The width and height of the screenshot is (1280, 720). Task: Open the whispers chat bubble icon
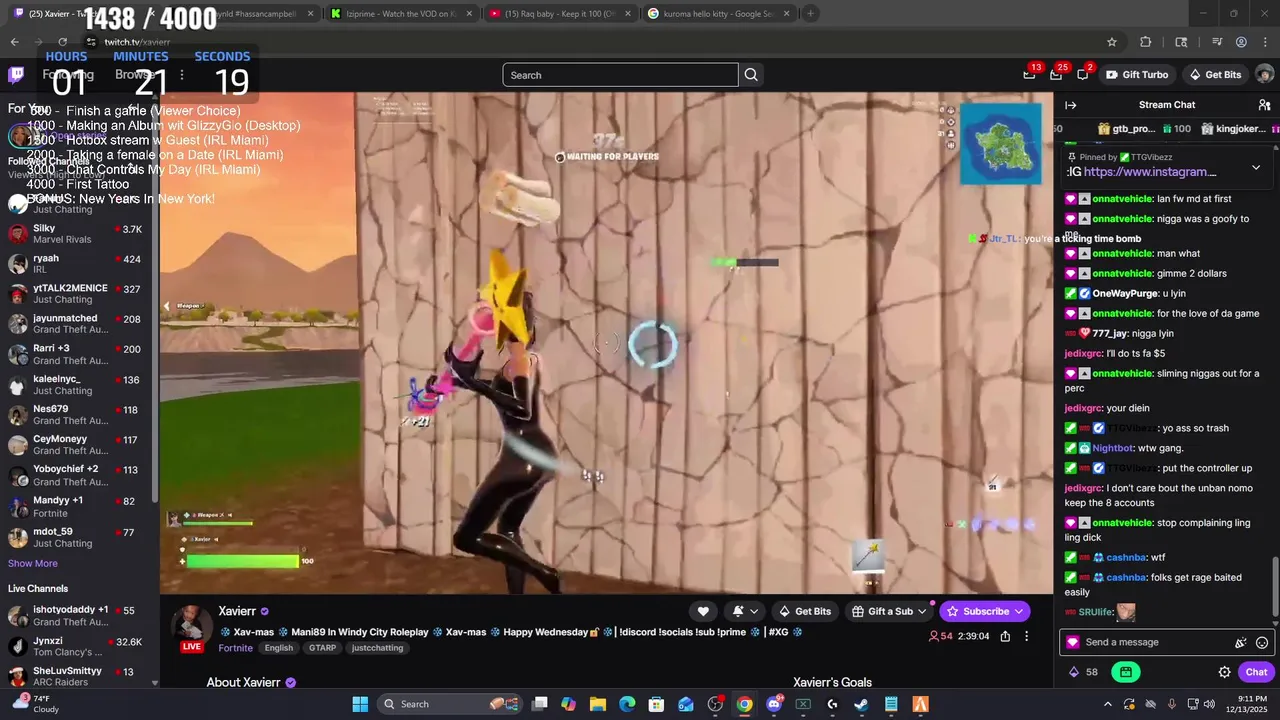coord(1083,75)
